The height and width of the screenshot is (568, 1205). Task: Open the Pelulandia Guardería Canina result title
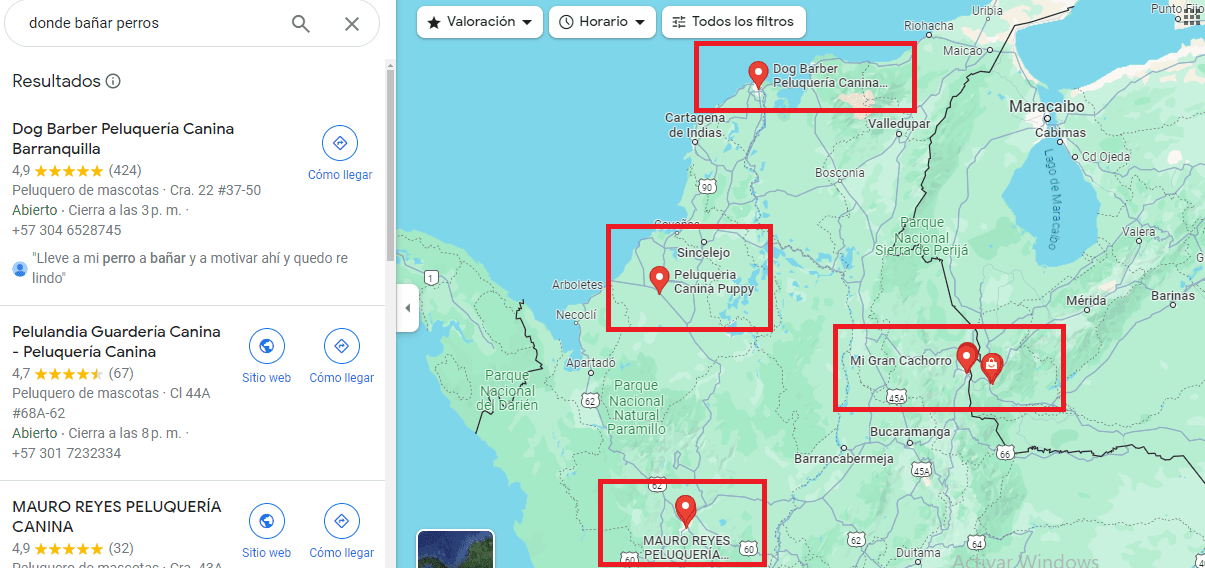point(116,342)
